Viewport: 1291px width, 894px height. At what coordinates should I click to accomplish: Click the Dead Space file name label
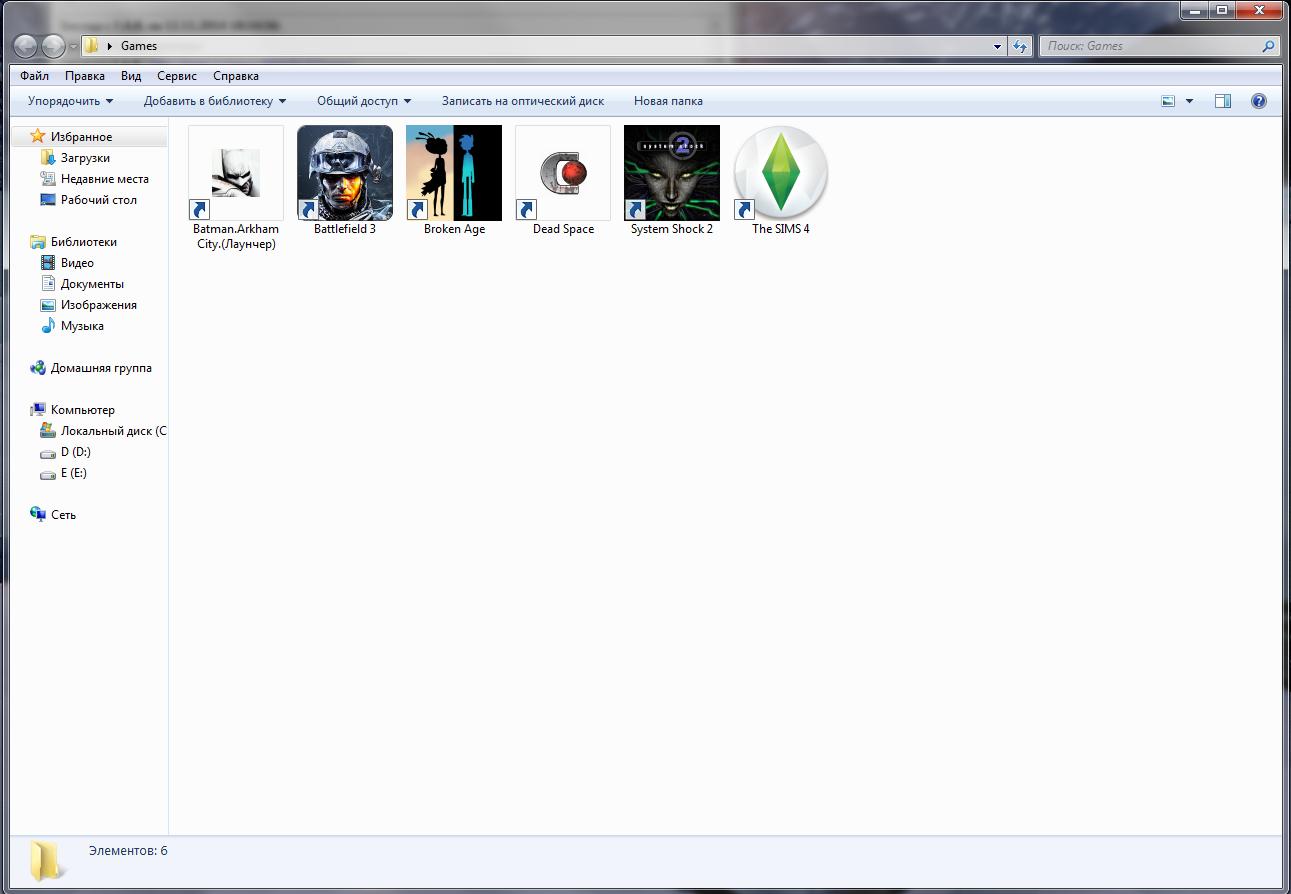click(563, 229)
